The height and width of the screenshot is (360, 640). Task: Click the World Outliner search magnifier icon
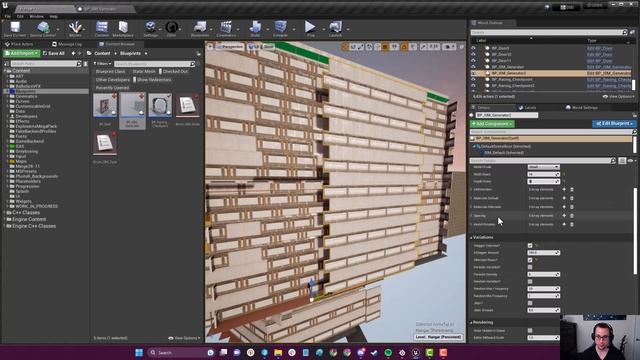tap(624, 32)
